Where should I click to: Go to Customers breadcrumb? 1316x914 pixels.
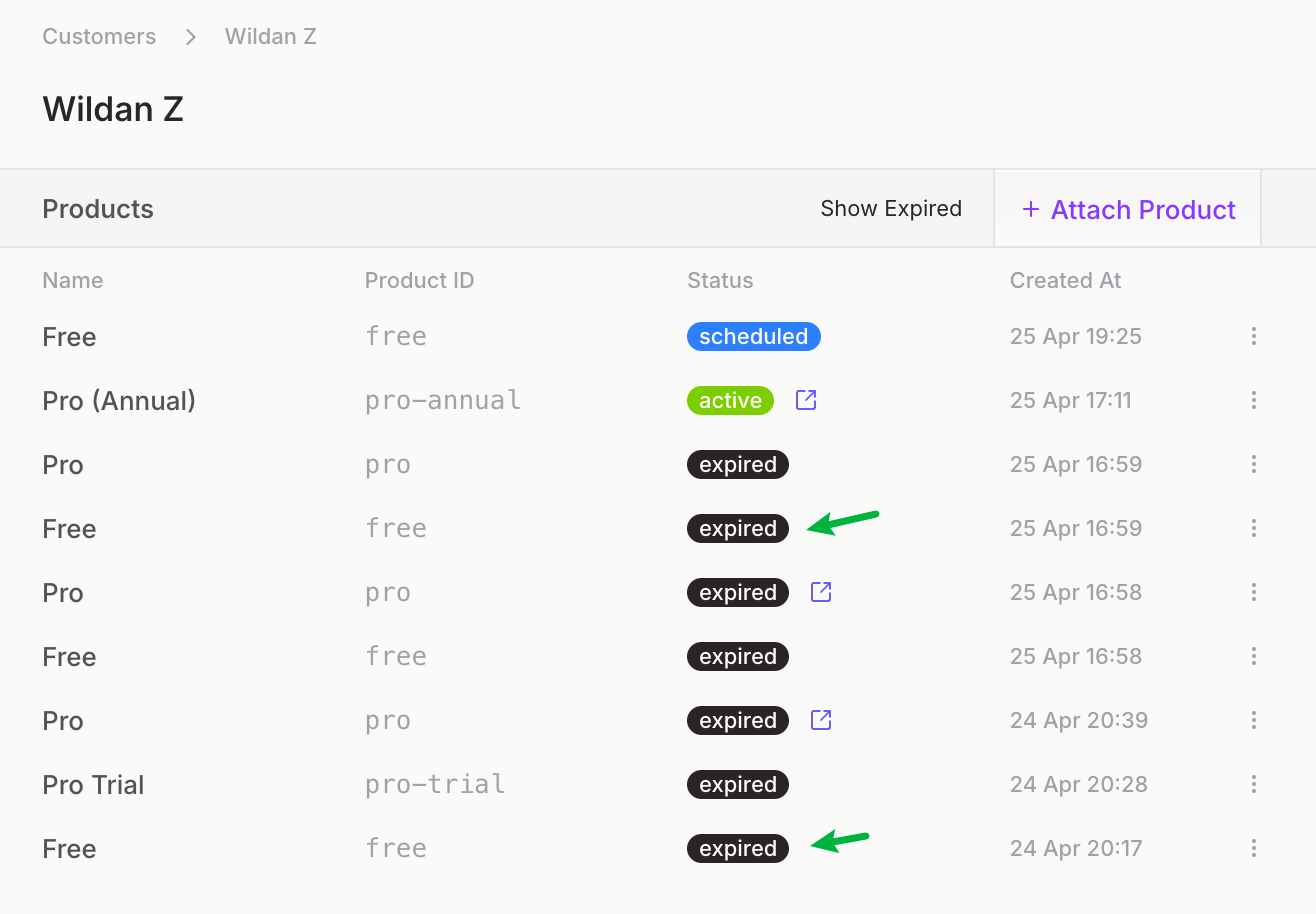pyautogui.click(x=99, y=37)
